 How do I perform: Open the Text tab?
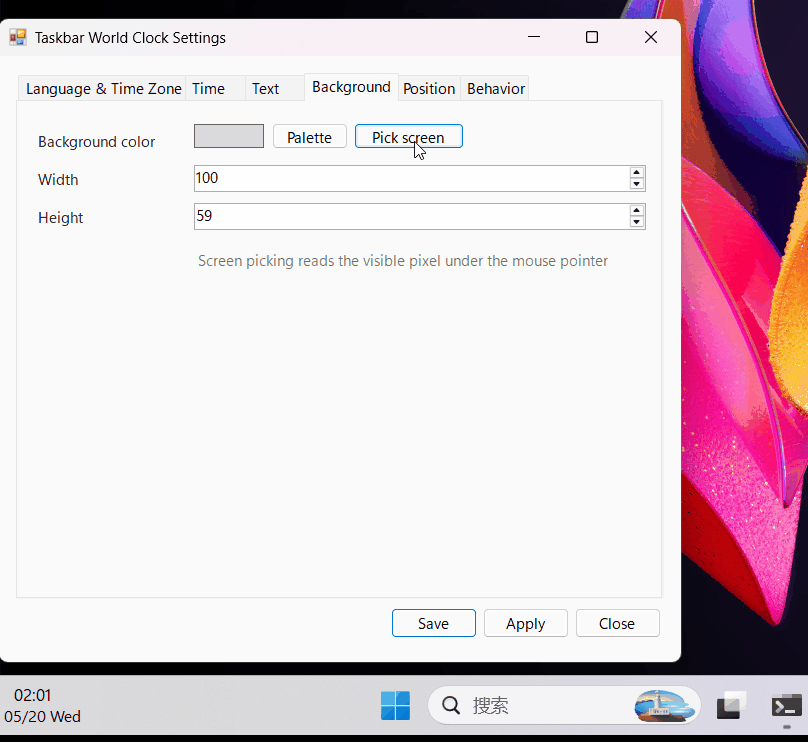coord(275,89)
